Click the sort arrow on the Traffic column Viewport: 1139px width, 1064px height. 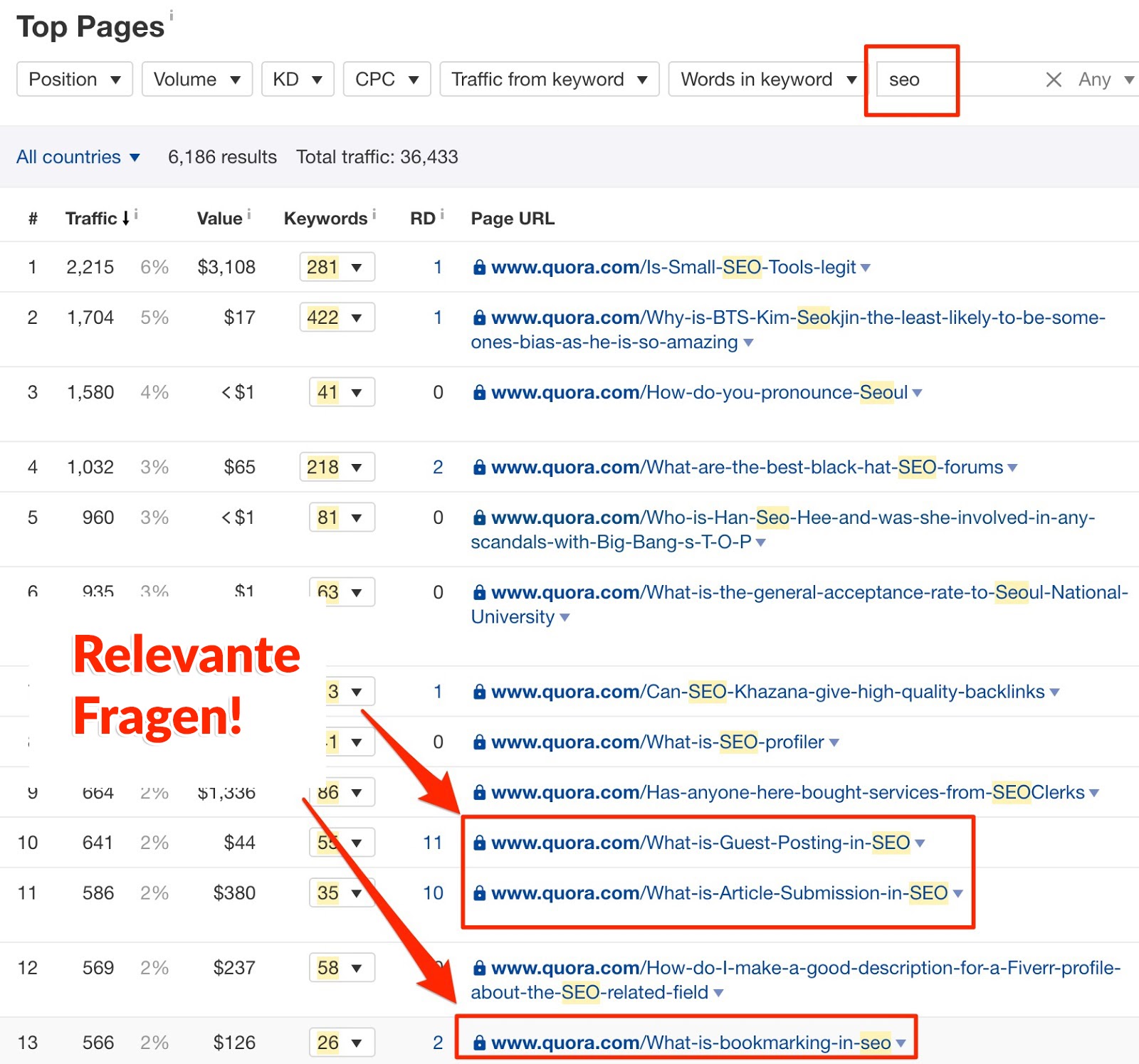(x=127, y=218)
